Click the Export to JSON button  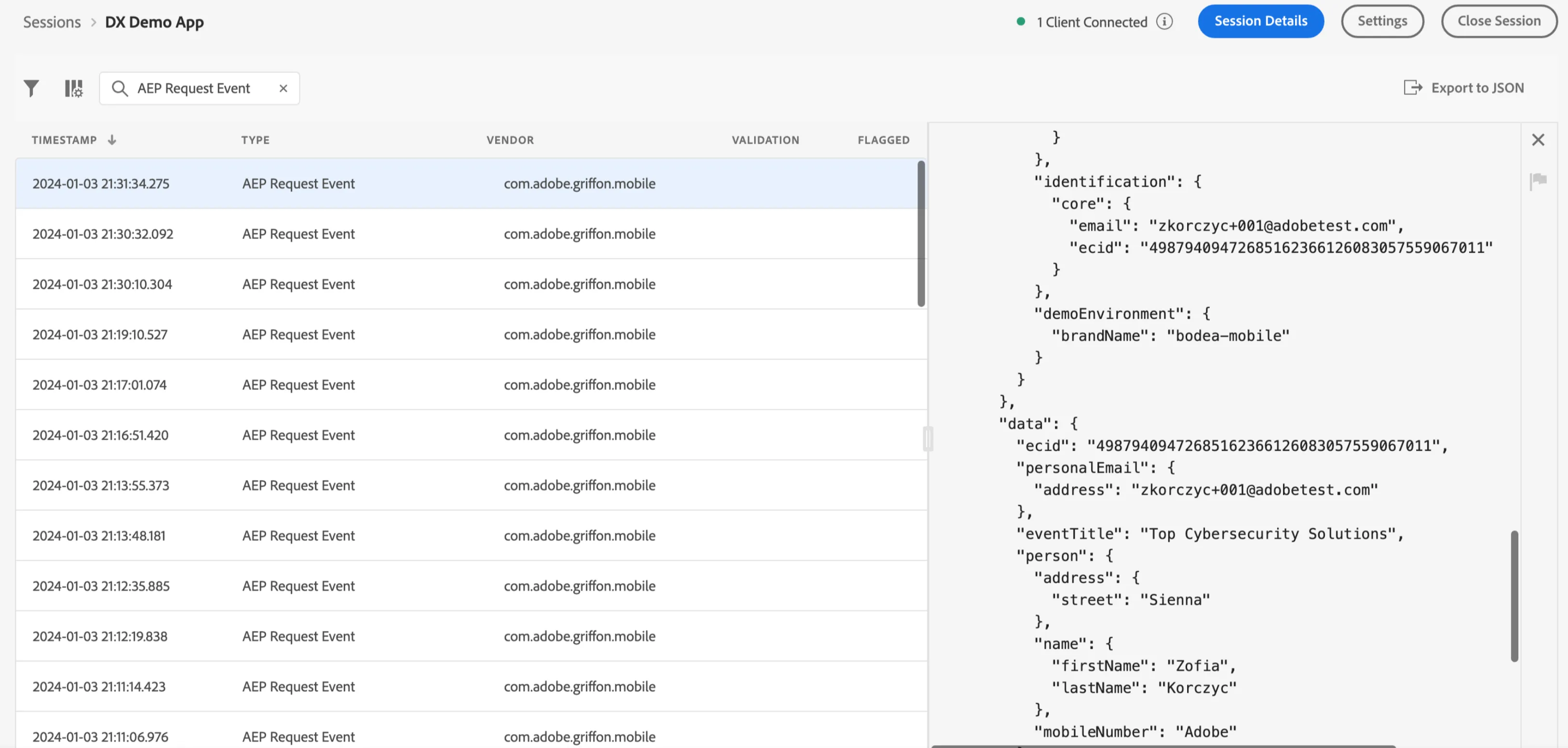point(1464,88)
